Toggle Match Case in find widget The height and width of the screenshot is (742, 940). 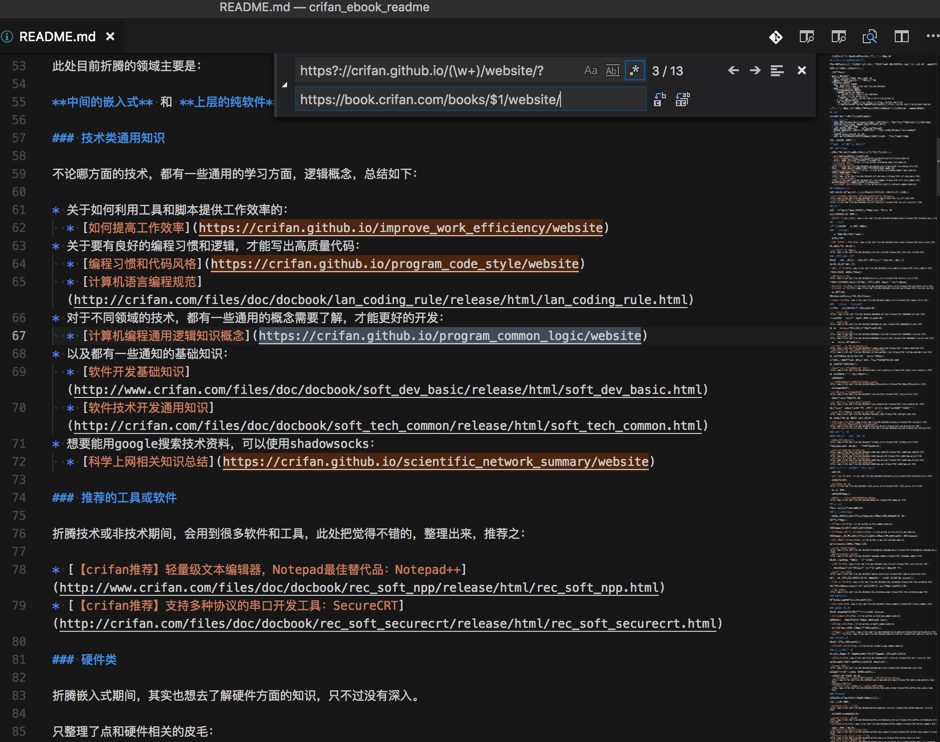point(590,70)
